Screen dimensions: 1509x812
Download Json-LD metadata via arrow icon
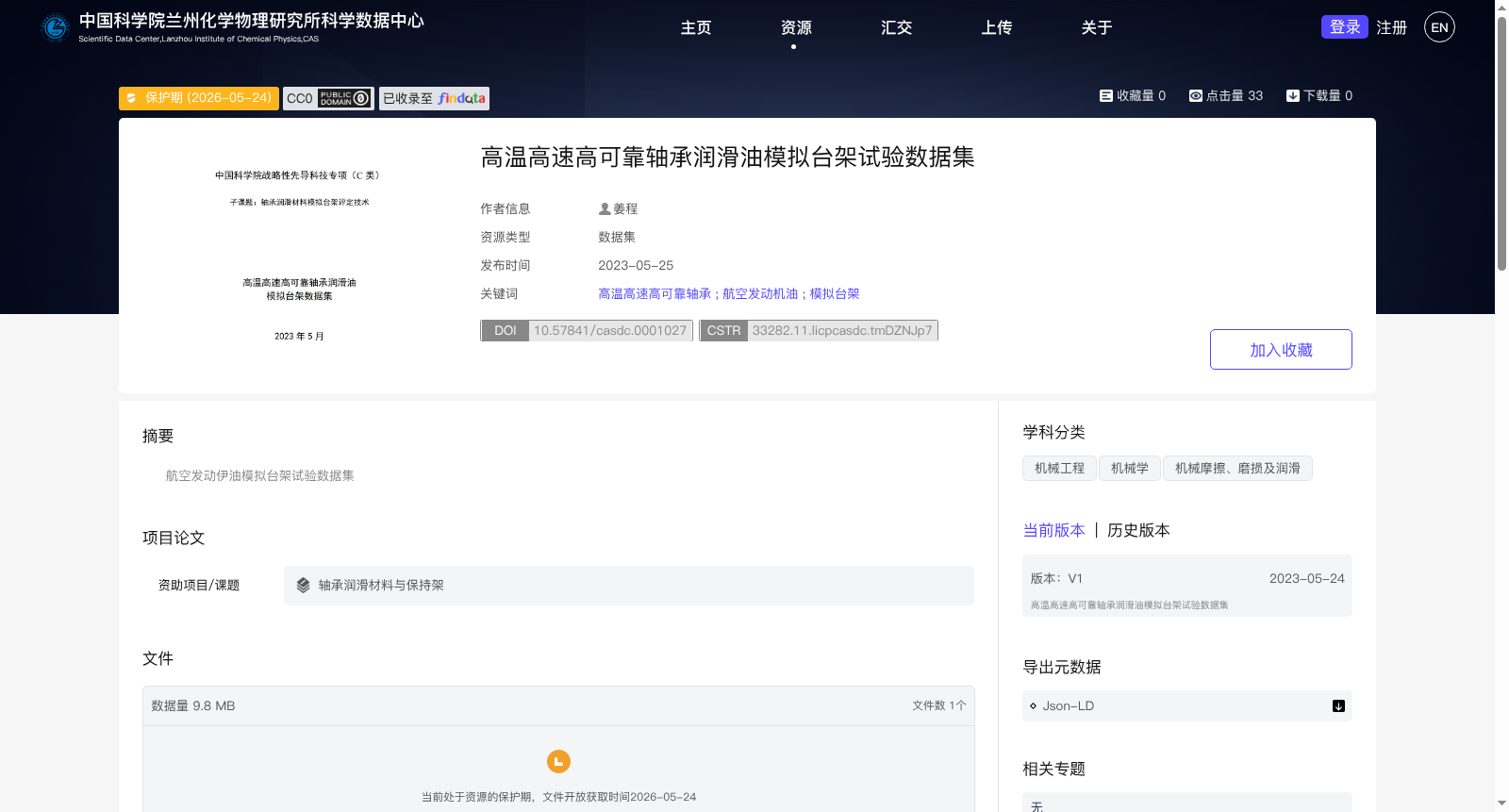[x=1338, y=705]
